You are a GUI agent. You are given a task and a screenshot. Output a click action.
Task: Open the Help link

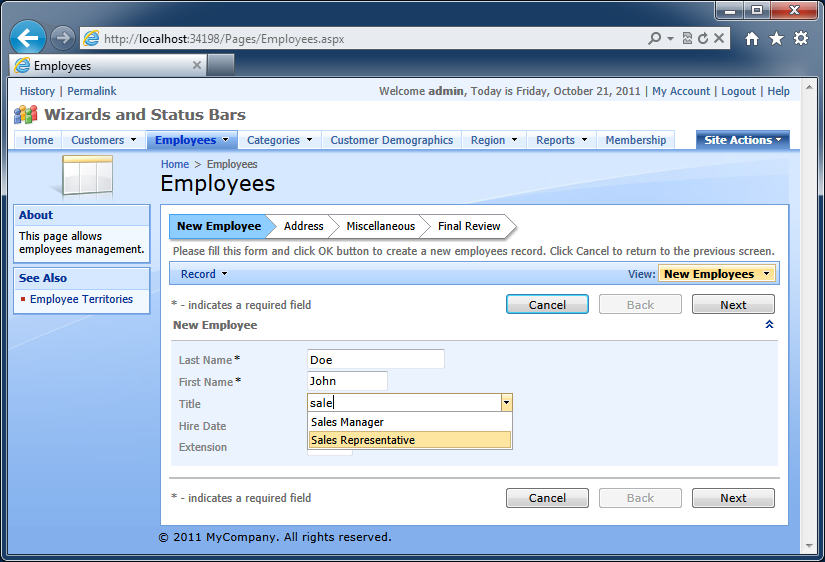(778, 91)
